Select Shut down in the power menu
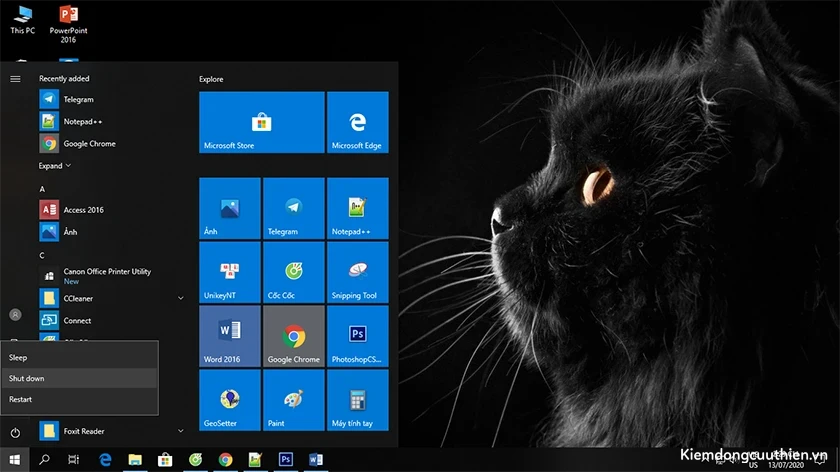The height and width of the screenshot is (472, 840). [80, 378]
